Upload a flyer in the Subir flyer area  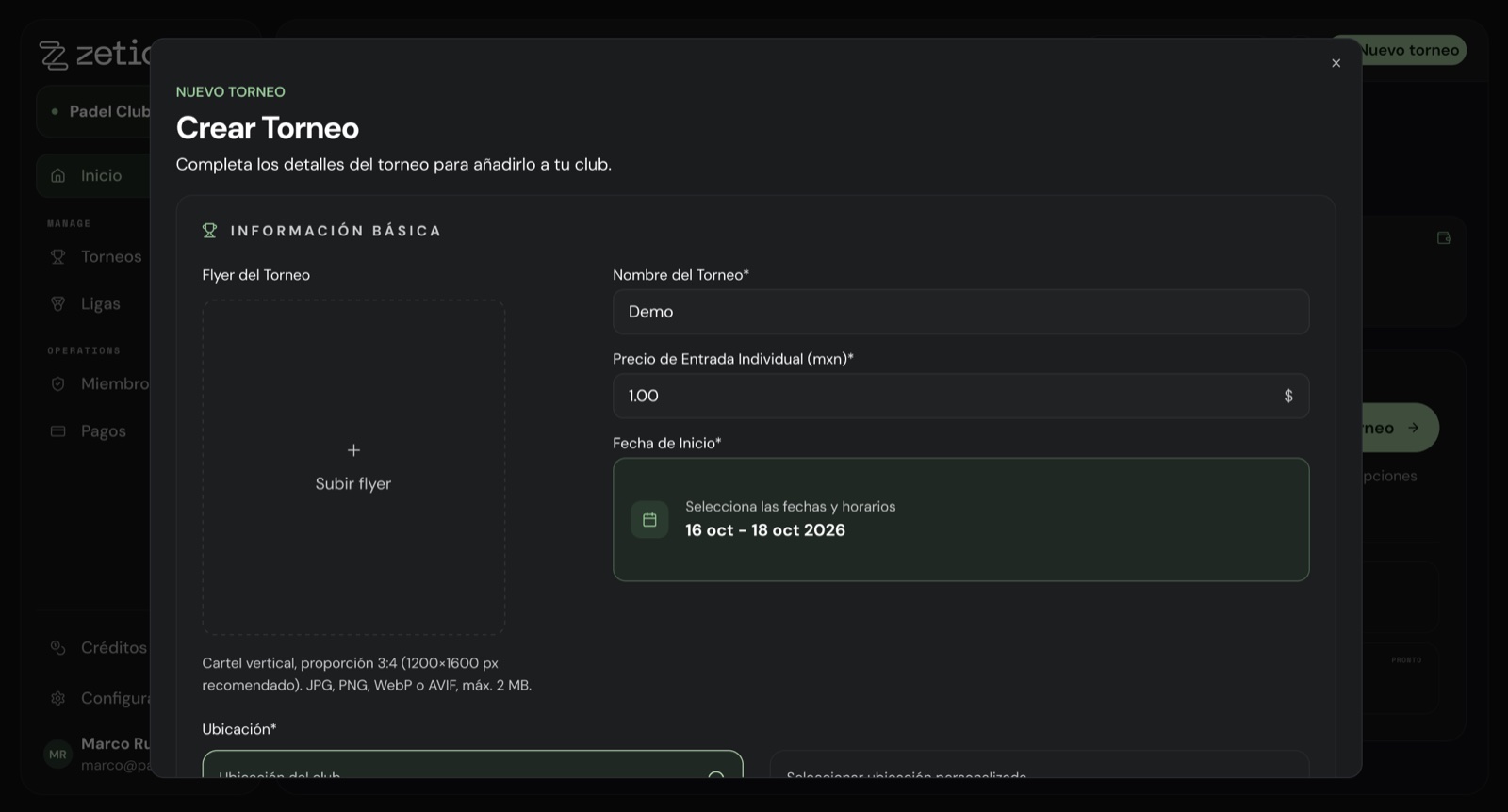[x=353, y=467]
